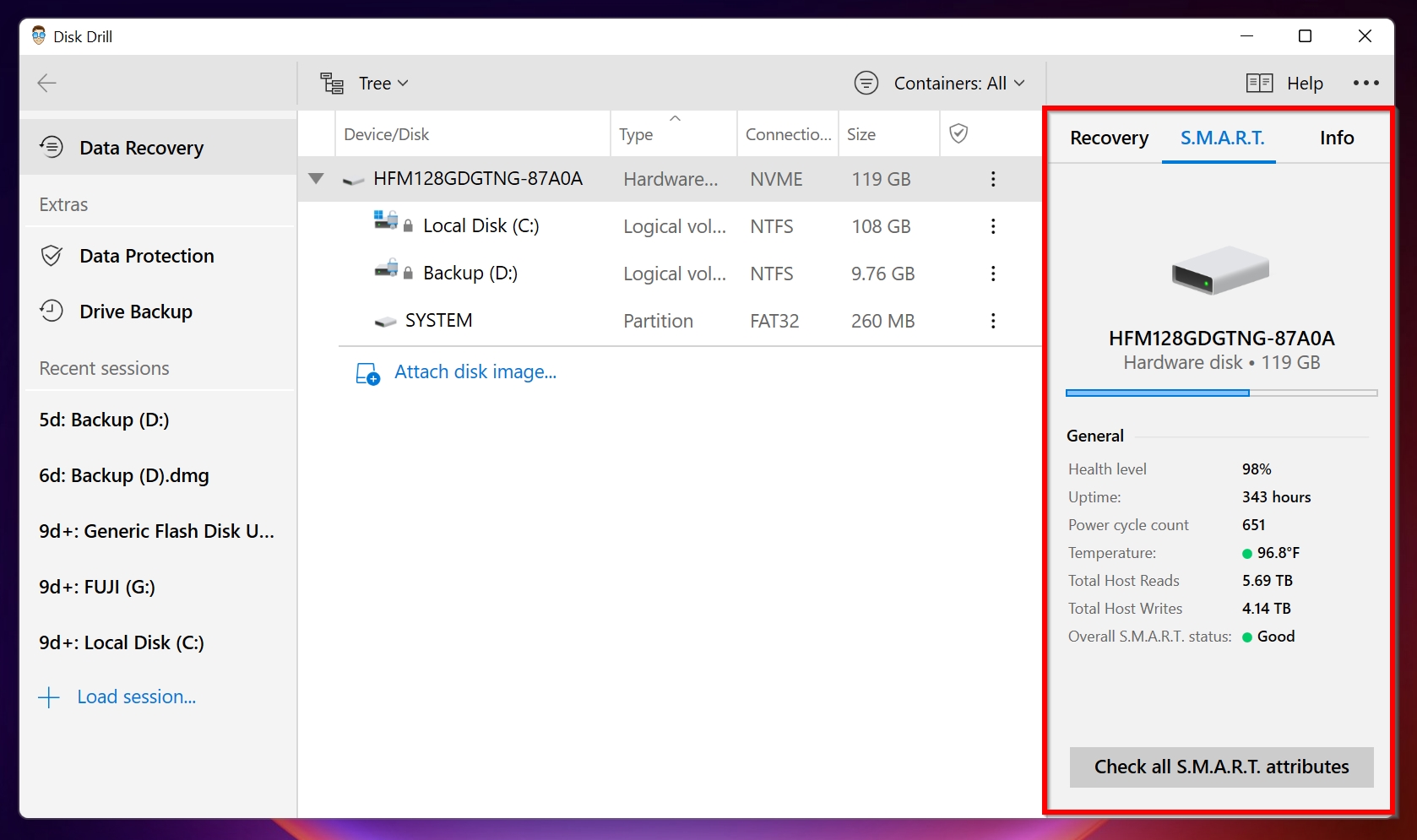Click the Attach disk image icon

(367, 373)
